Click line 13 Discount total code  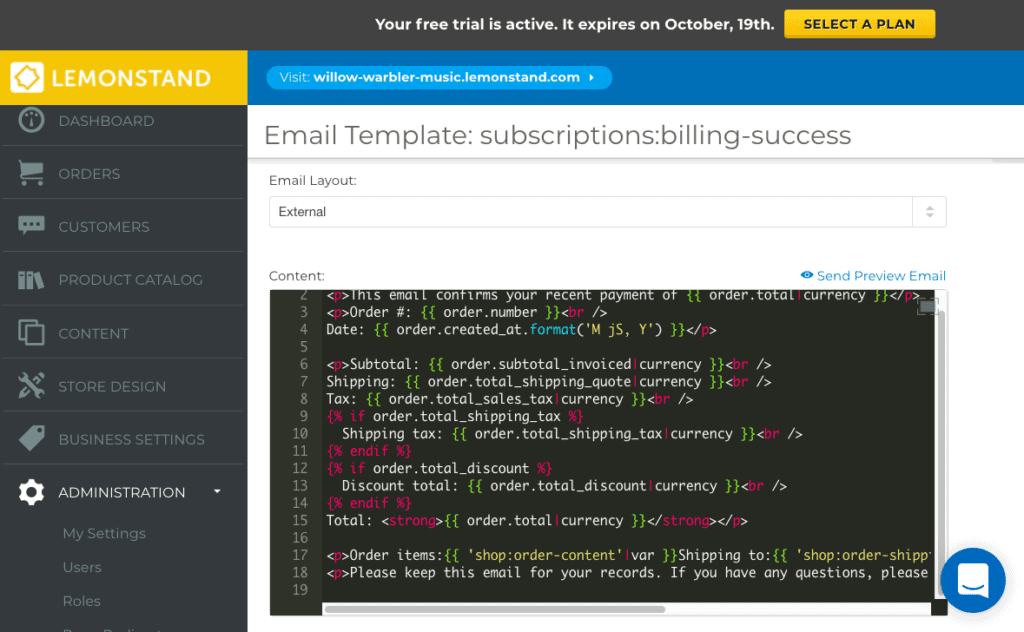[564, 486]
